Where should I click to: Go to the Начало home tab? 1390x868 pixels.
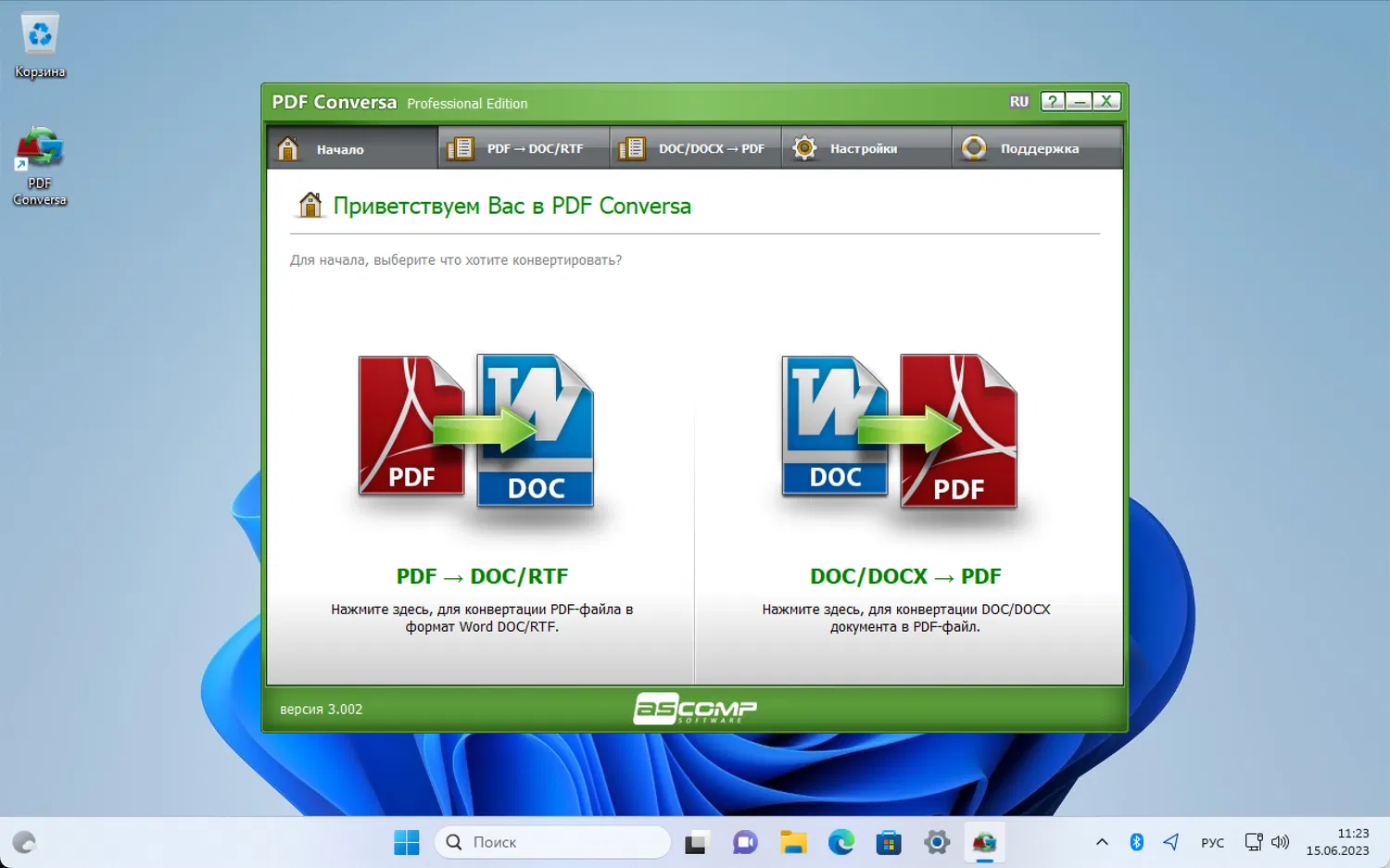[353, 148]
